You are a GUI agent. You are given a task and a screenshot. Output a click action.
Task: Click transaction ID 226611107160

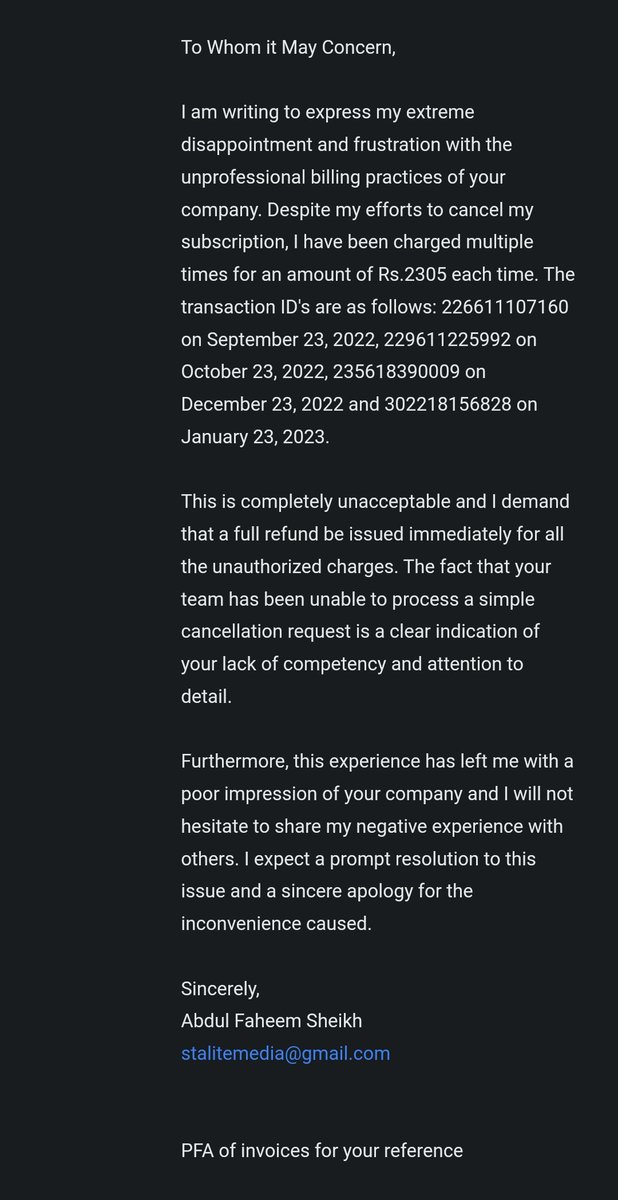tap(503, 307)
